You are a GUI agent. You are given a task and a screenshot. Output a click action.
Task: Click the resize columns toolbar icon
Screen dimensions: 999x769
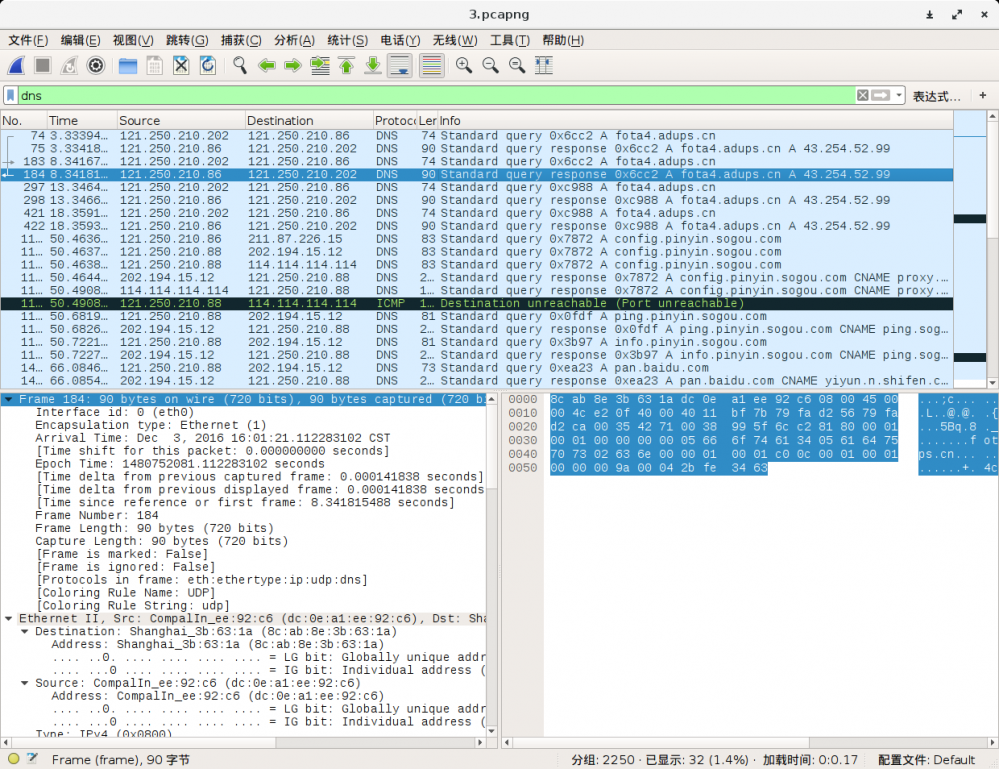point(543,65)
